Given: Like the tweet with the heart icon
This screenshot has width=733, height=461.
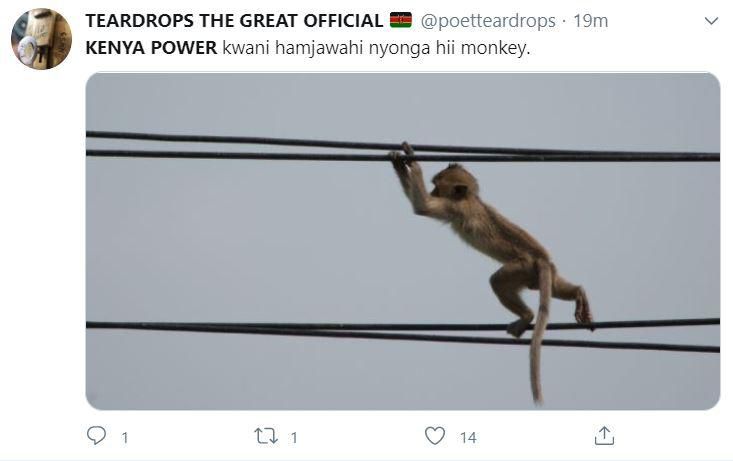Looking at the screenshot, I should [434, 436].
